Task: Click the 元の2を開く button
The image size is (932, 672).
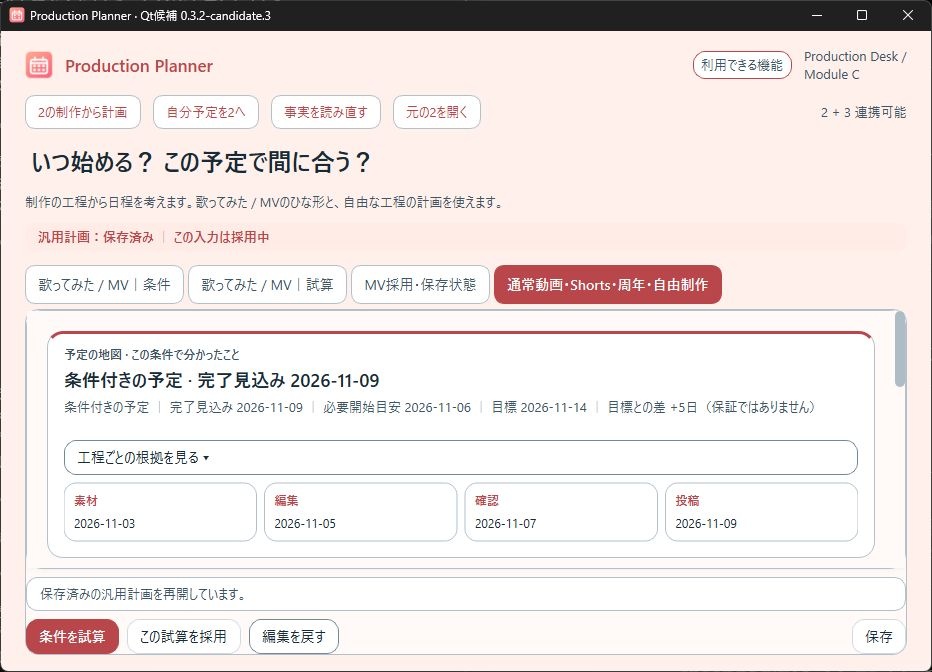Action: tap(437, 112)
